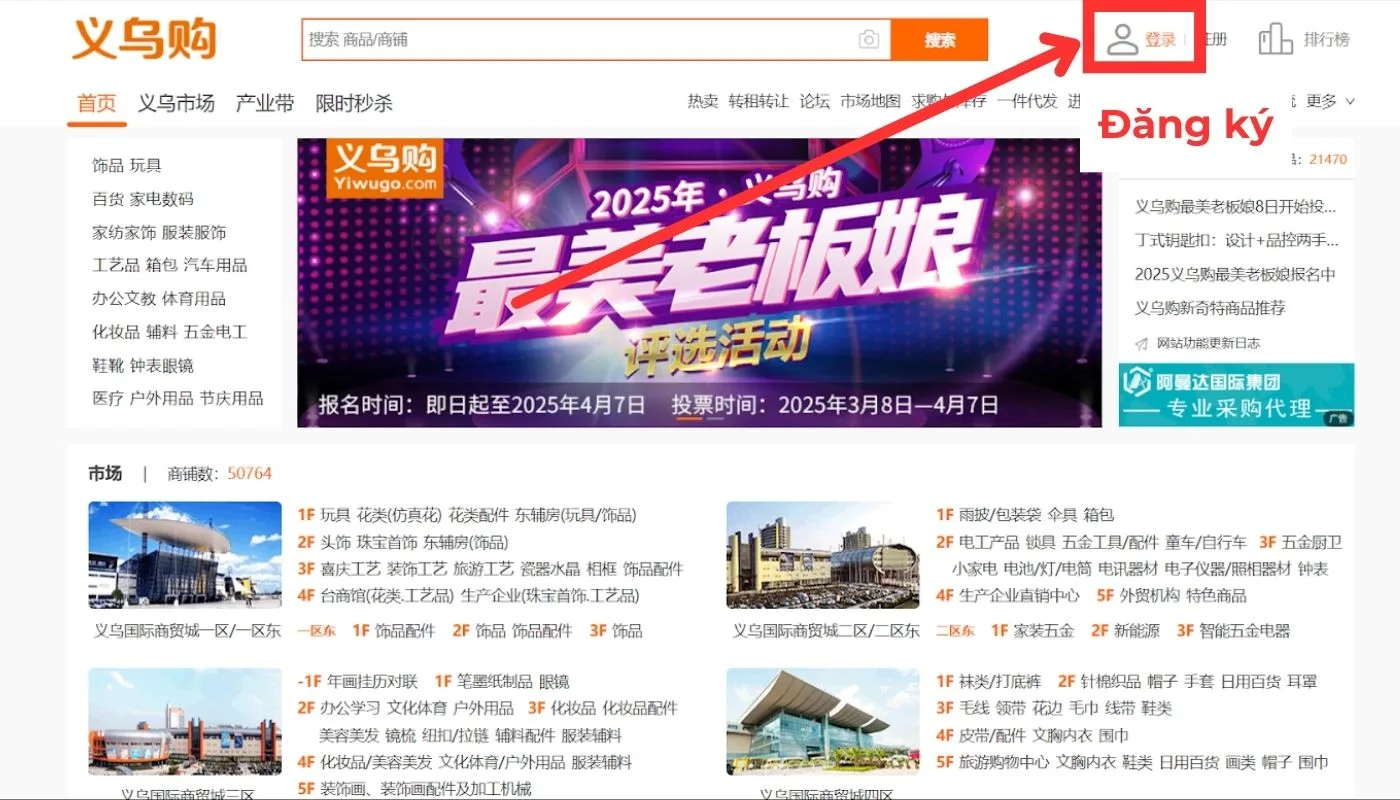Click the 旅游购物中心 link on 5F

[x=1004, y=762]
